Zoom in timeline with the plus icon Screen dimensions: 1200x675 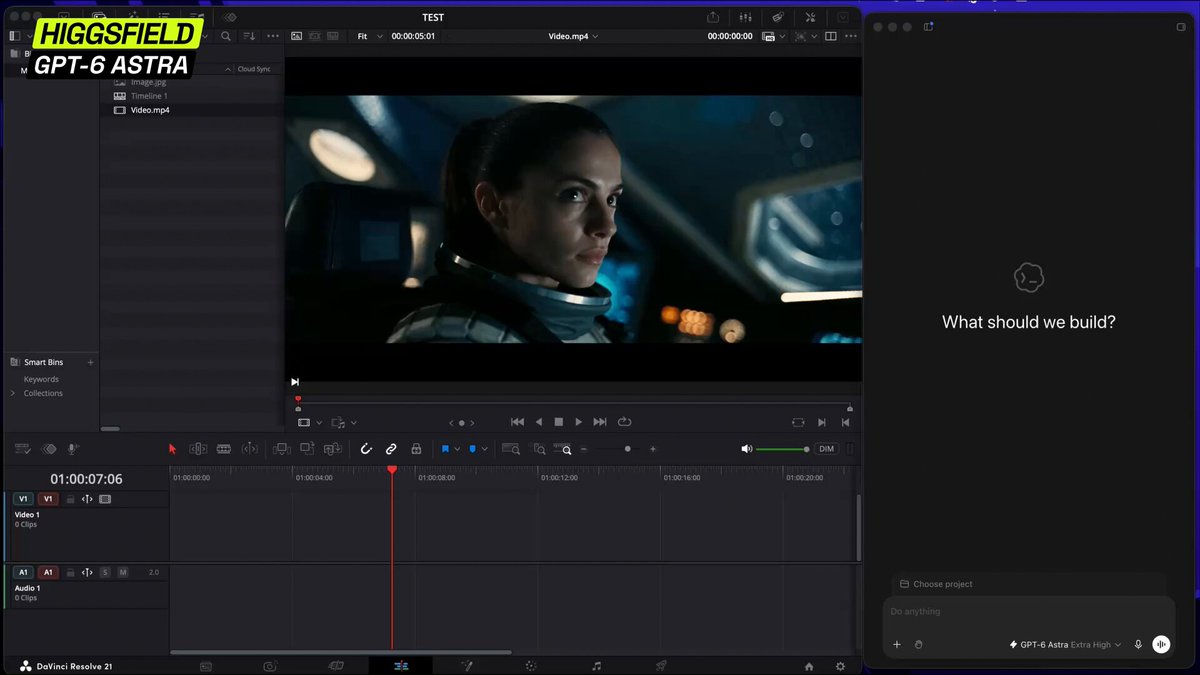[x=653, y=449]
